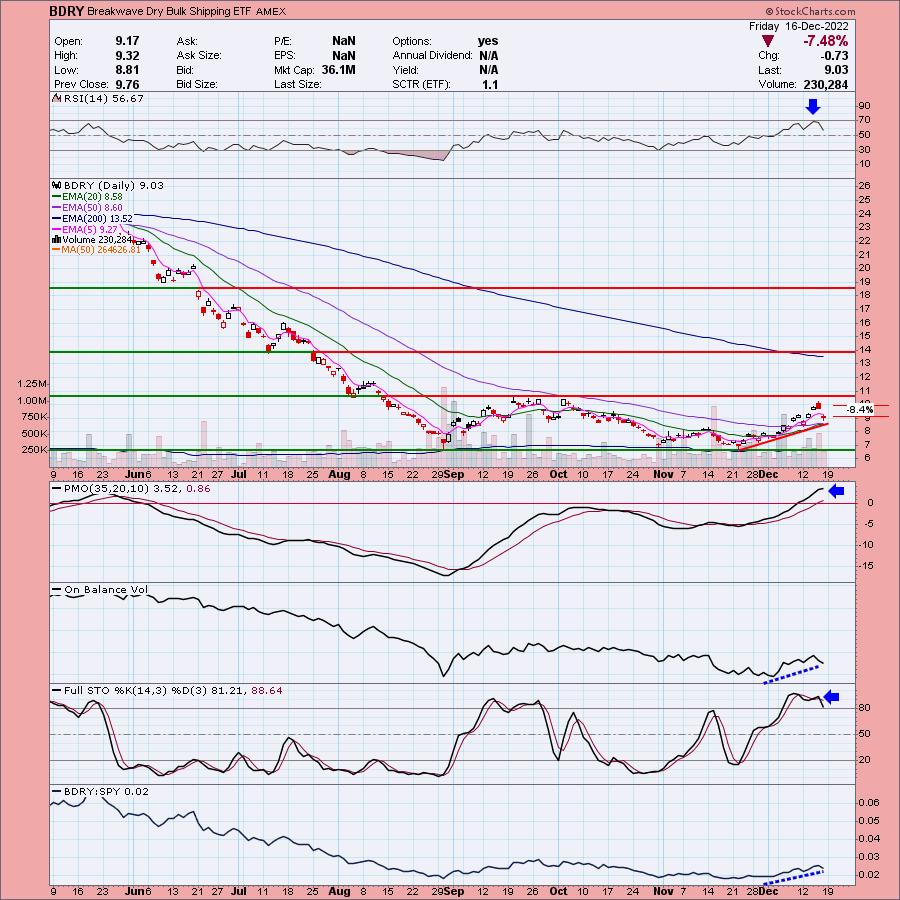Click the date Friday 16-Dec-2022
The image size is (900, 900).
798,26
